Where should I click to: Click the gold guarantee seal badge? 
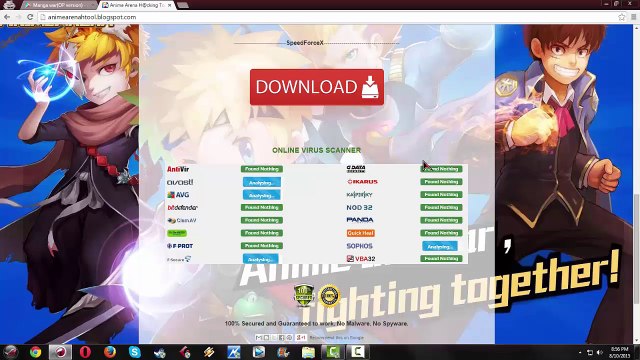pos(329,296)
